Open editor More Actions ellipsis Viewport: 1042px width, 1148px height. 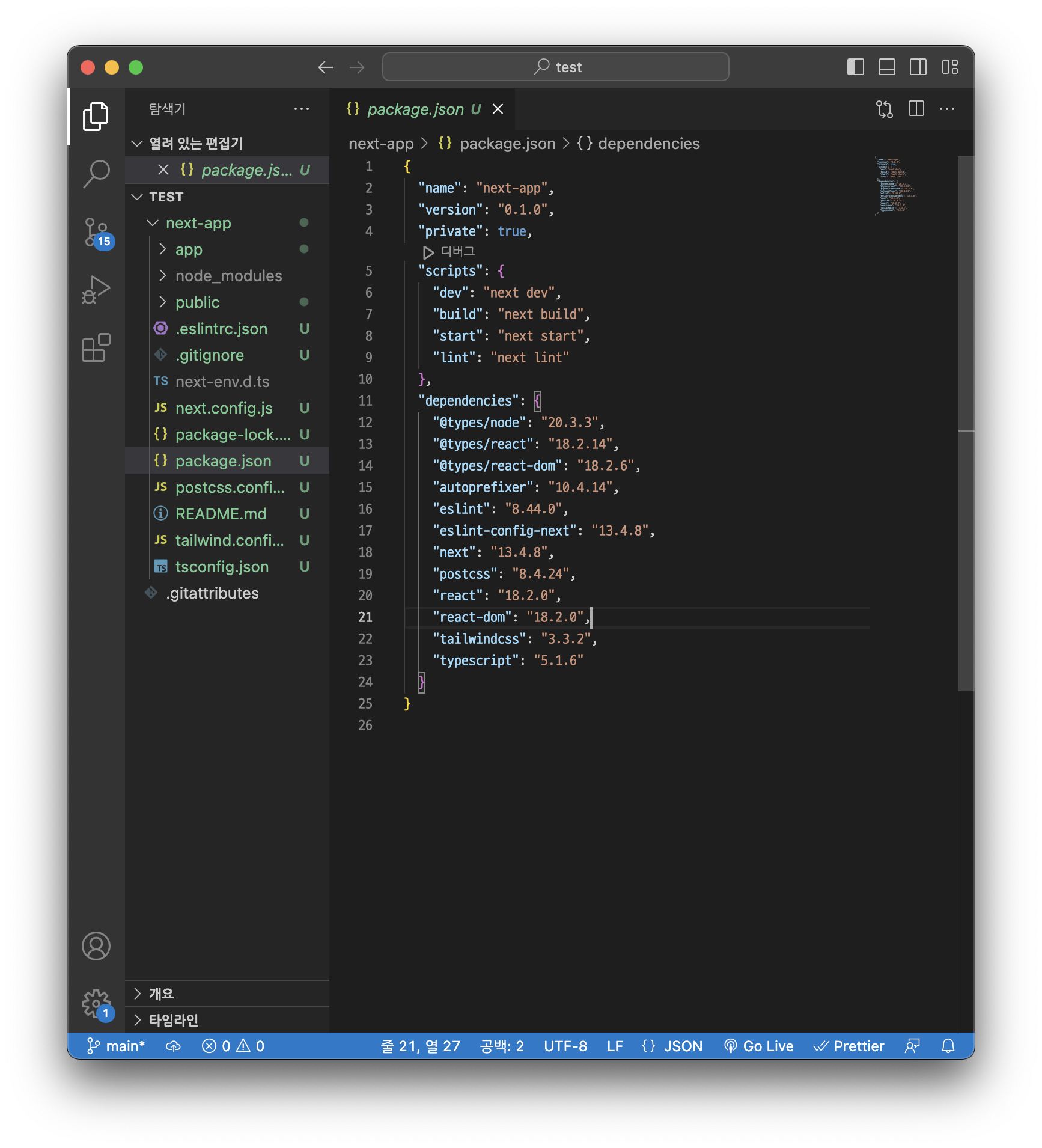947,109
